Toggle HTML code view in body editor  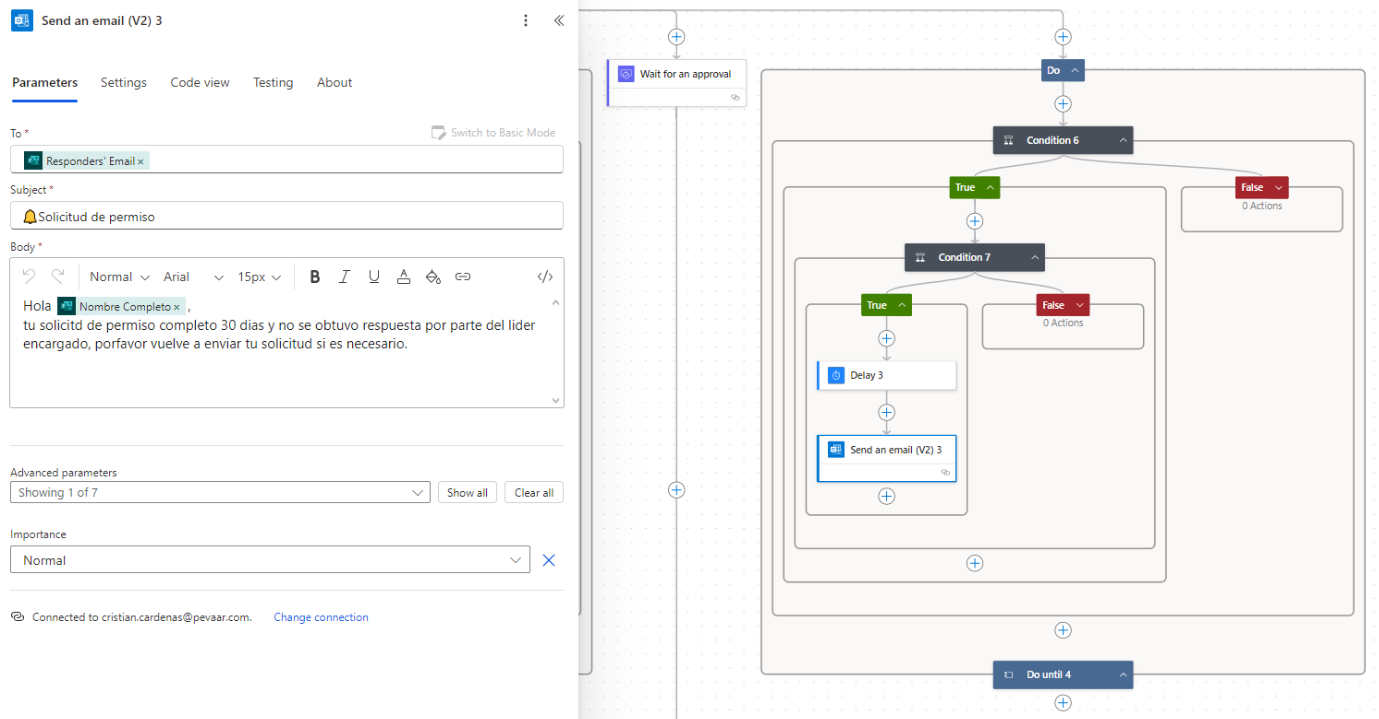[545, 277]
